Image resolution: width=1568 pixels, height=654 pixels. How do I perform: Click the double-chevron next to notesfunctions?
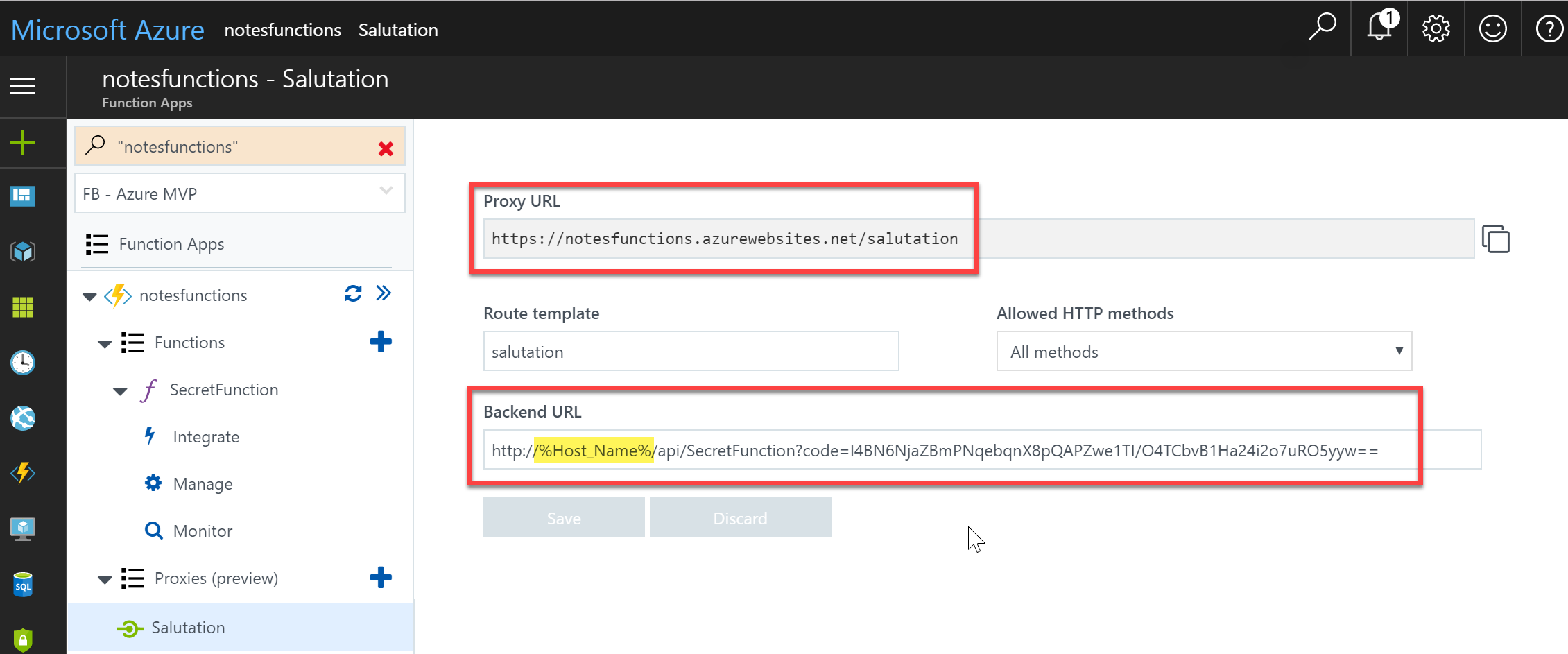point(384,293)
